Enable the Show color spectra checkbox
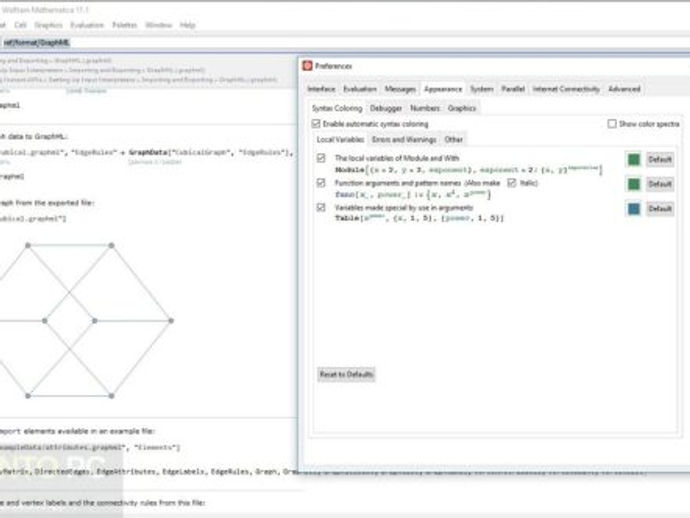Screen dimensions: 690x518 [612, 124]
